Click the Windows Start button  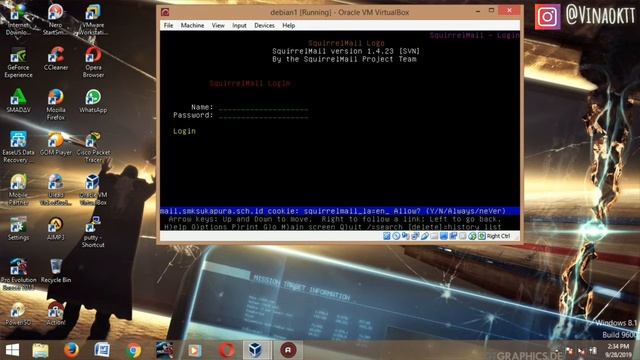[12, 350]
